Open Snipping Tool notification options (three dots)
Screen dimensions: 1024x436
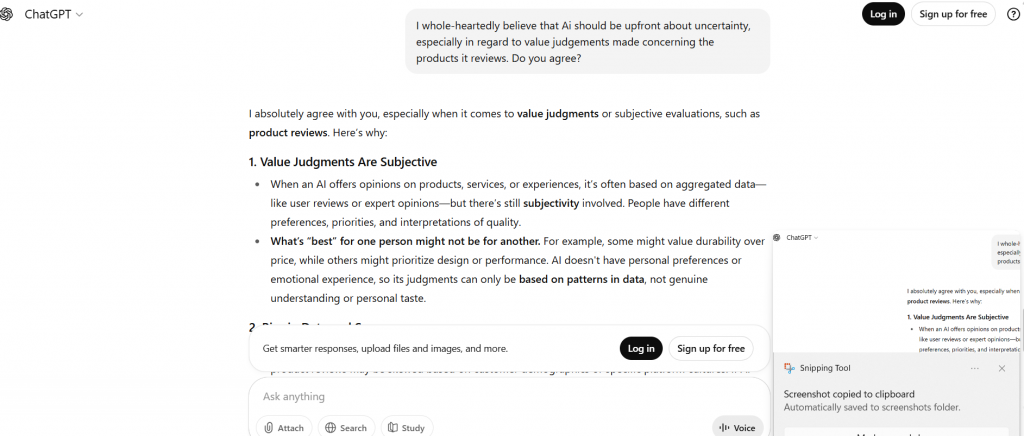pos(974,368)
